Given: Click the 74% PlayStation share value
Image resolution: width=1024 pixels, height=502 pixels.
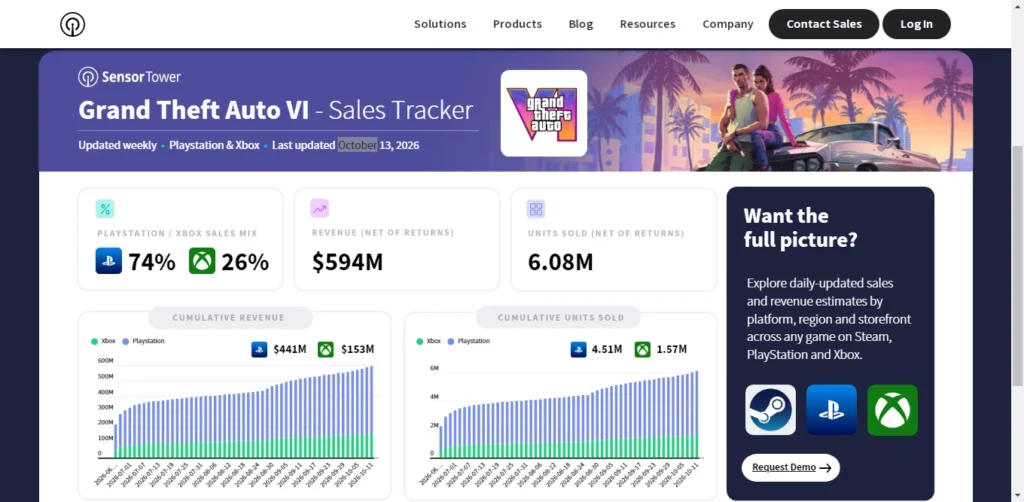Looking at the screenshot, I should click(x=152, y=262).
